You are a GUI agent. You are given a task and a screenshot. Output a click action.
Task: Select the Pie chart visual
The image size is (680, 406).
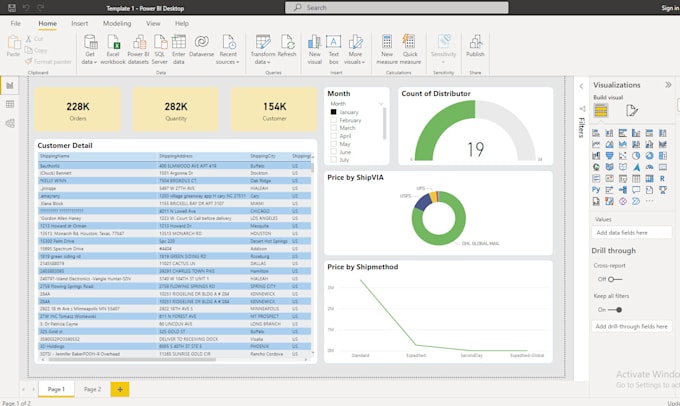[x=636, y=156]
